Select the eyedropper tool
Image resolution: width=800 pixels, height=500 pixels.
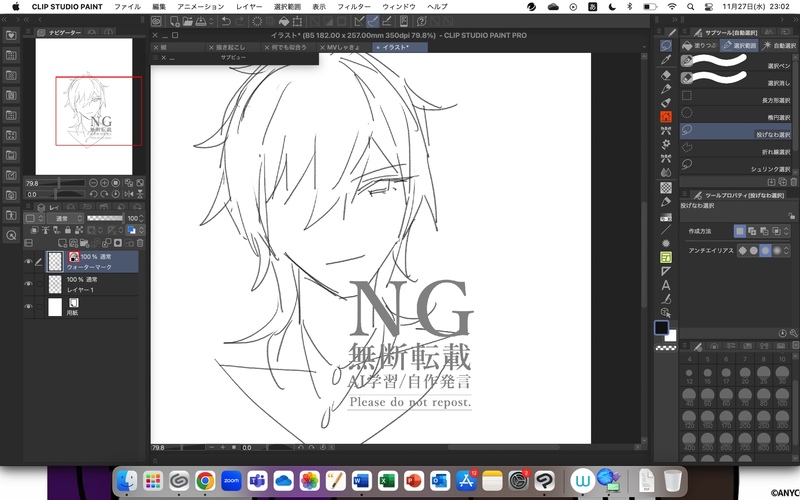(666, 60)
